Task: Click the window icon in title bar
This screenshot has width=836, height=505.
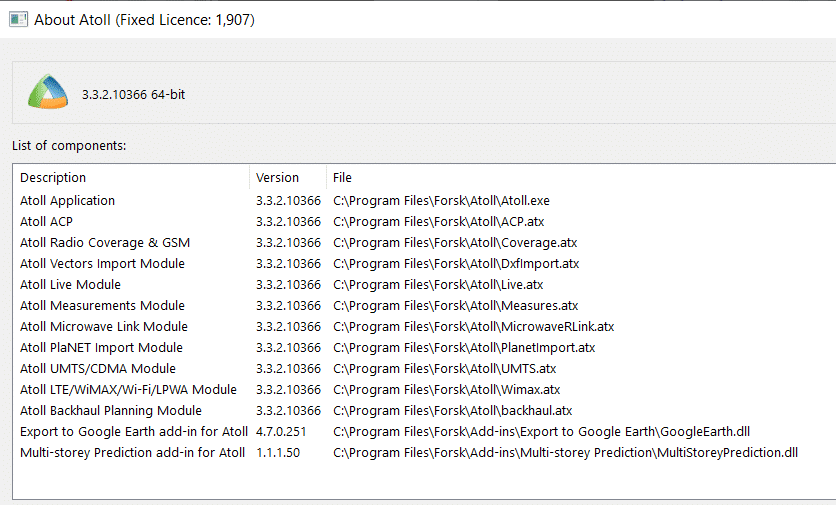Action: [18, 19]
